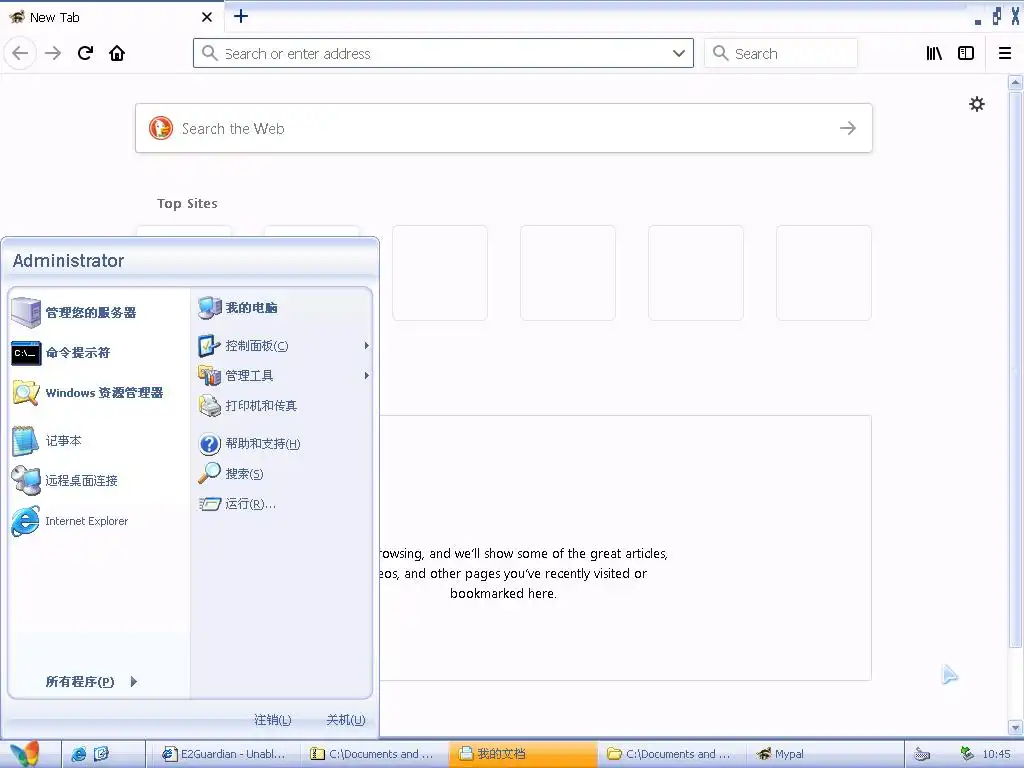Expand All Programs (所有程序)
Image resolution: width=1024 pixels, height=768 pixels.
tap(91, 682)
